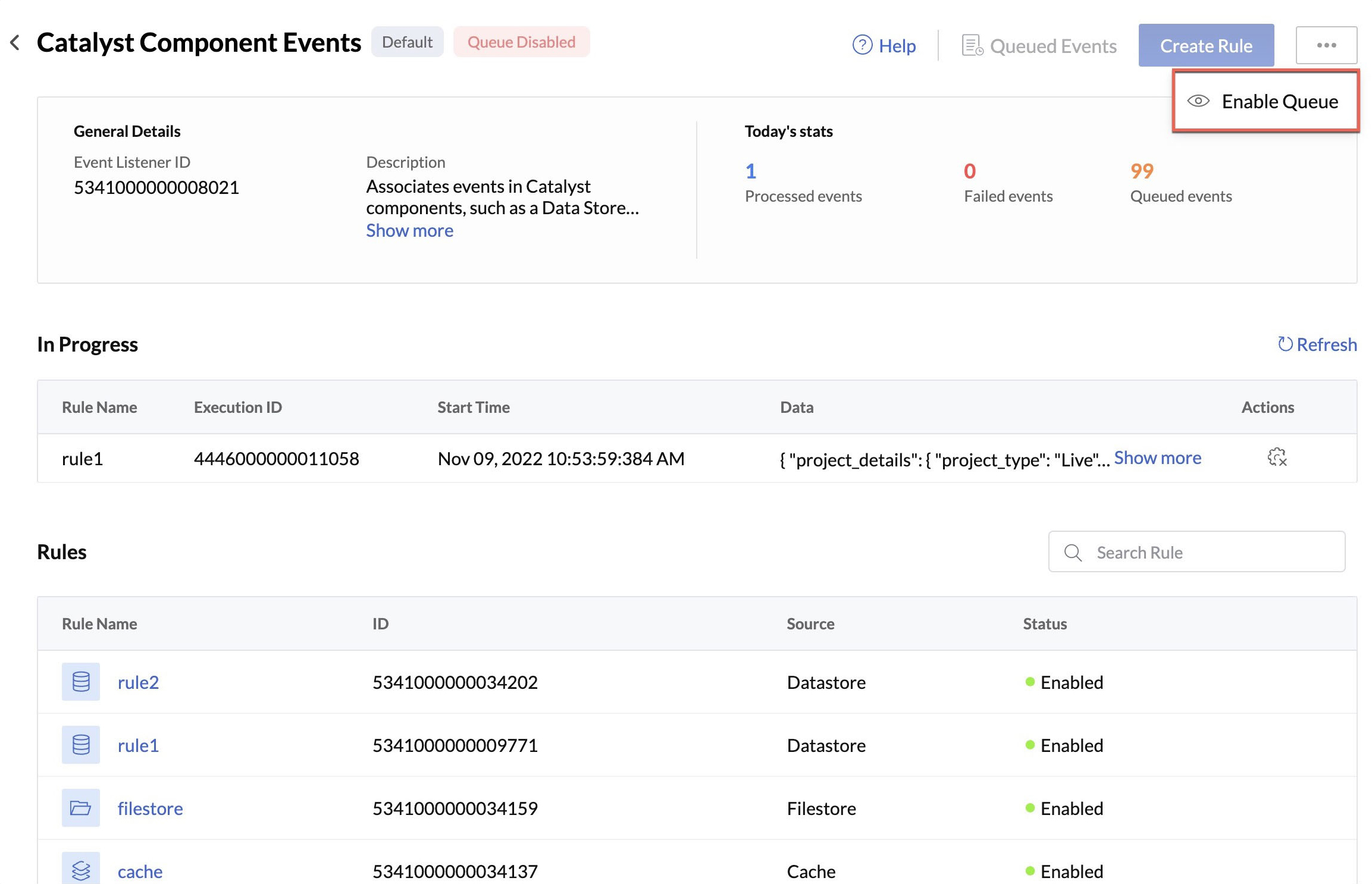Click the Queued Events document icon
The height and width of the screenshot is (884, 1372).
(x=972, y=45)
